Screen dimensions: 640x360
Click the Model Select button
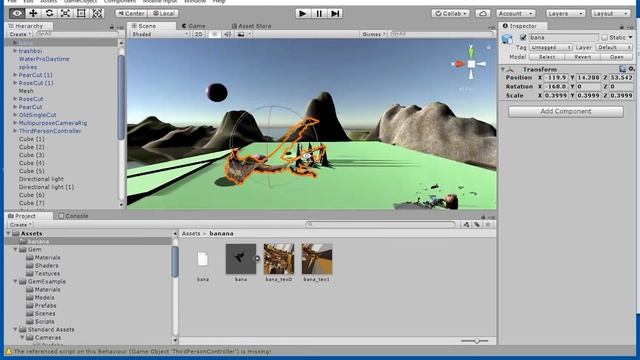click(547, 57)
